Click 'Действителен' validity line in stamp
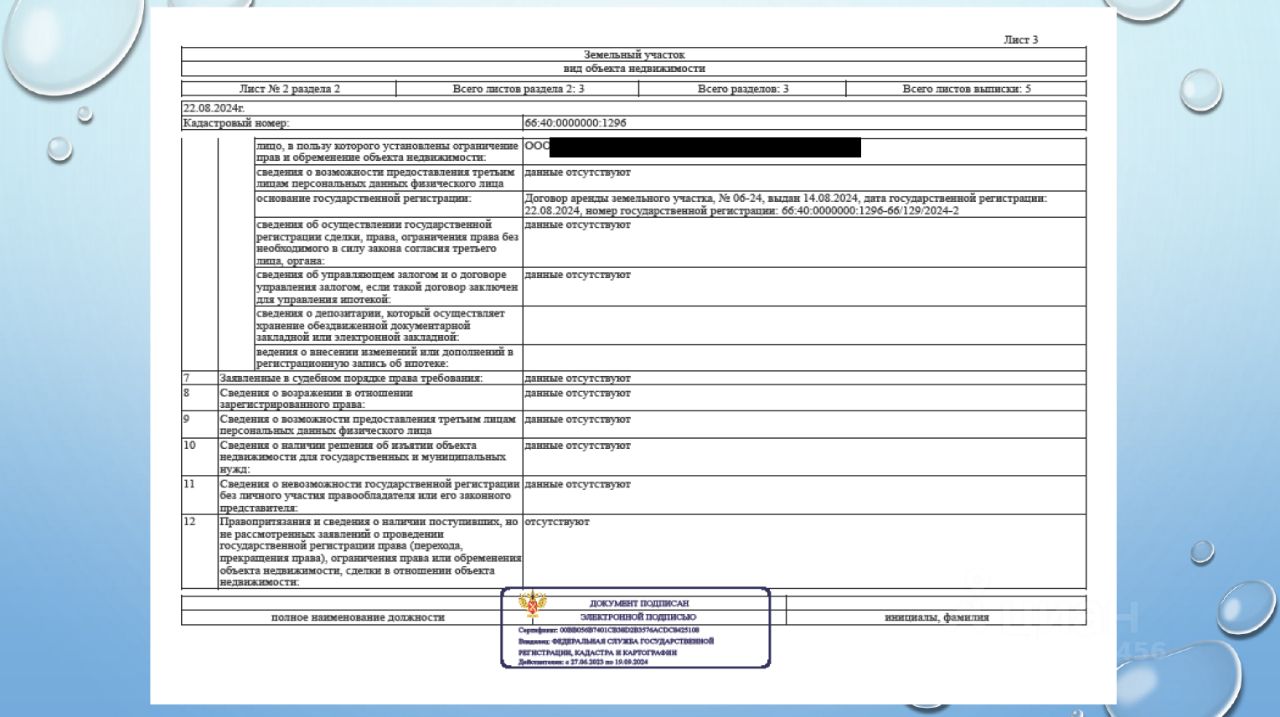Image resolution: width=1280 pixels, height=717 pixels. [x=583, y=663]
